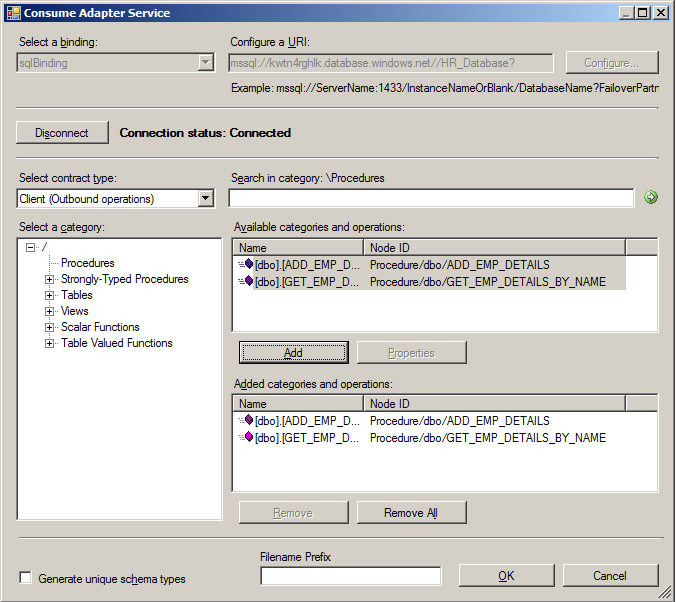676x602 pixels.
Task: Click Name column header in Available list
Action: pyautogui.click(x=298, y=248)
